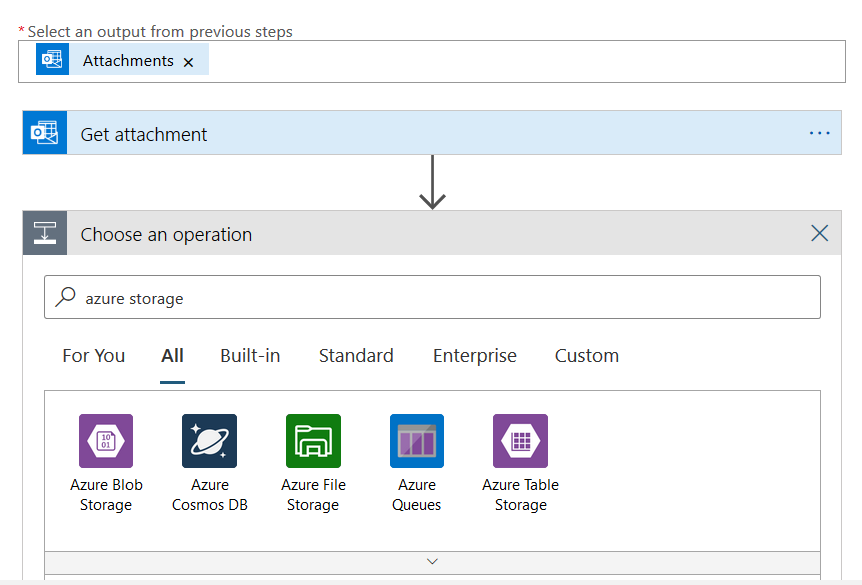Expand connectors list with the down chevron

432,561
